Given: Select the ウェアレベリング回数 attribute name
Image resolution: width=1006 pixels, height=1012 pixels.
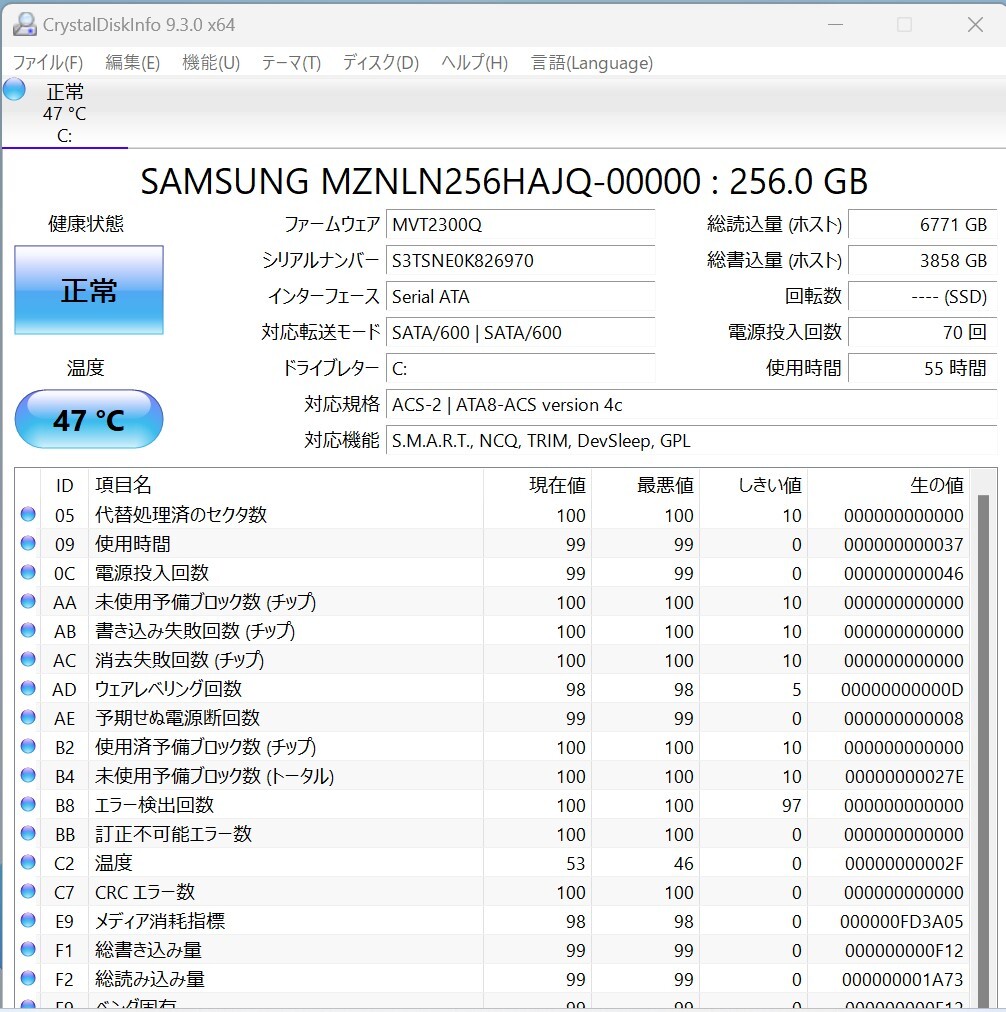Looking at the screenshot, I should point(168,689).
